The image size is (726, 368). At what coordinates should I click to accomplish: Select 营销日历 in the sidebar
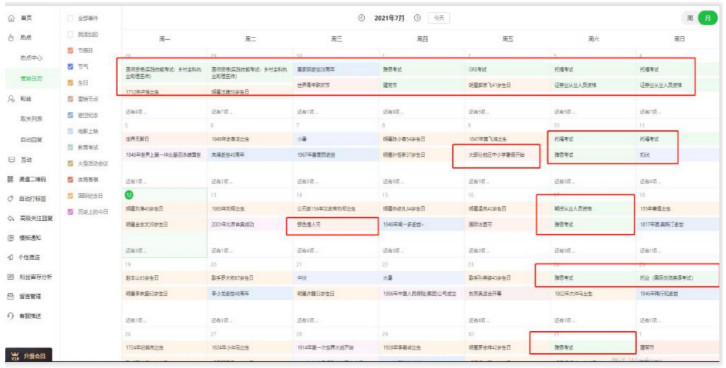tap(31, 79)
